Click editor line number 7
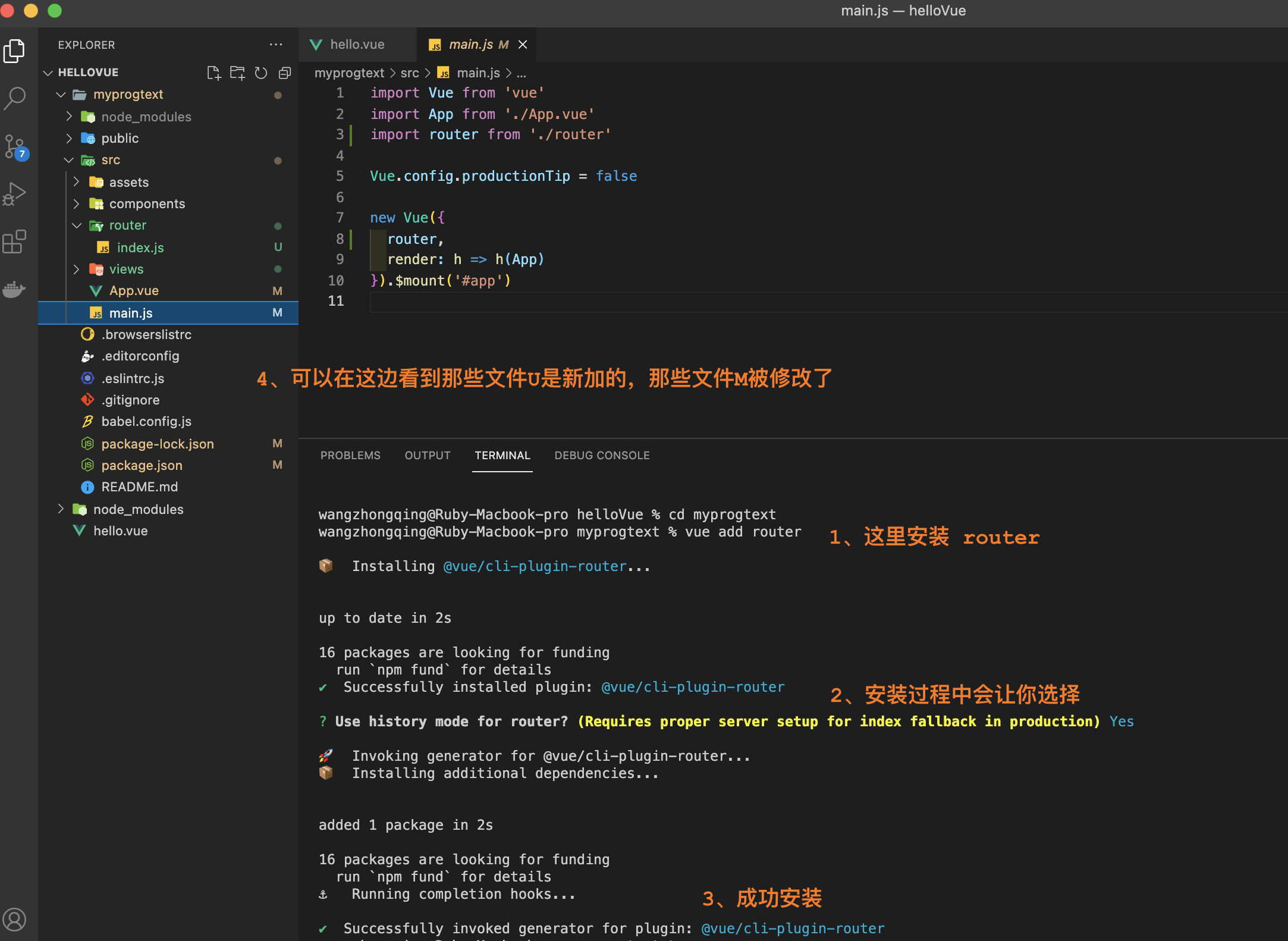The width and height of the screenshot is (1288, 941). pyautogui.click(x=340, y=218)
